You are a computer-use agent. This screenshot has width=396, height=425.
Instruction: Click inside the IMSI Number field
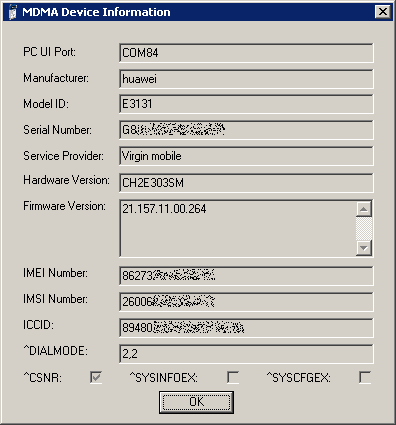tap(246, 302)
